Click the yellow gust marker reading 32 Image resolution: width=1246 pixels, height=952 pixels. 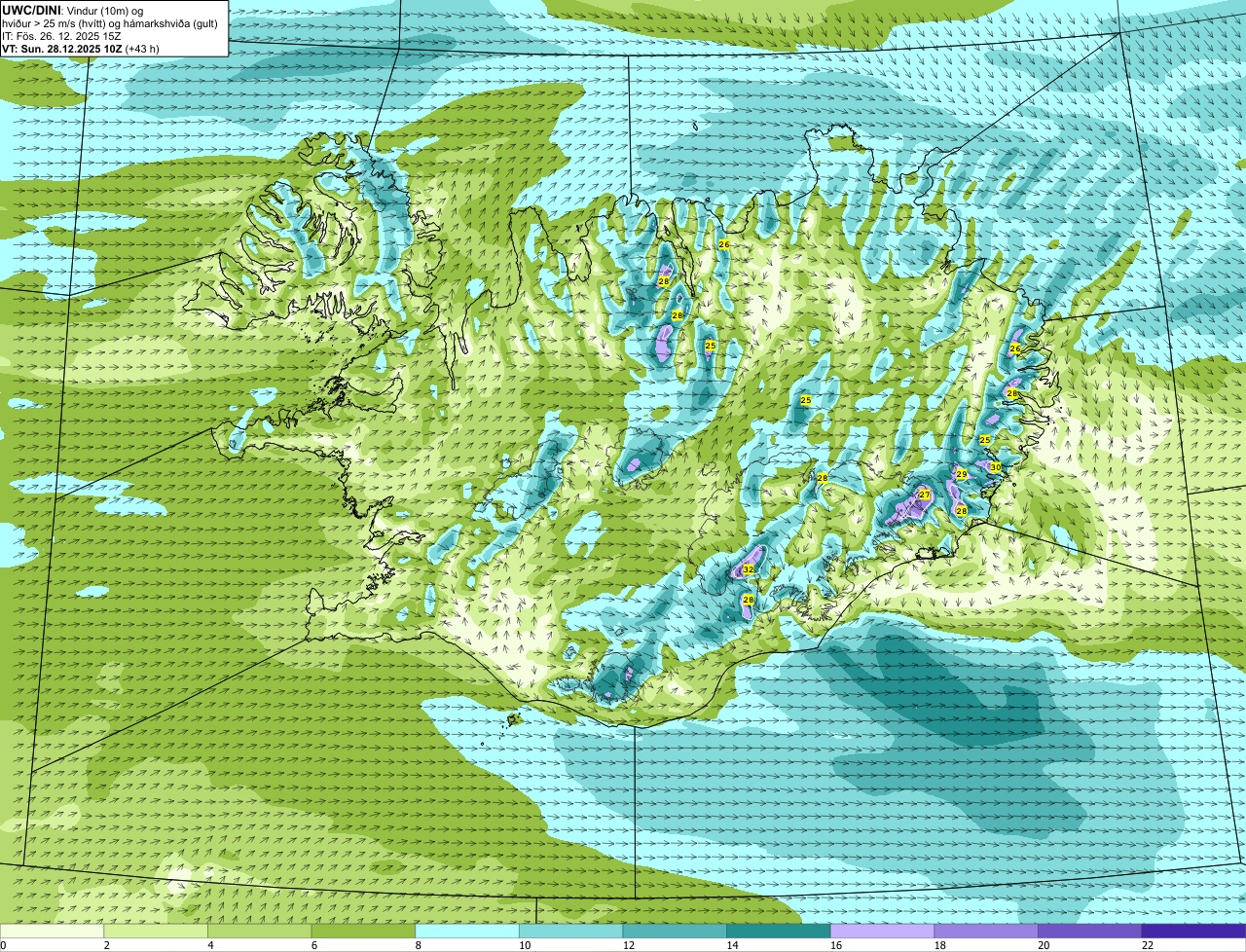749,569
